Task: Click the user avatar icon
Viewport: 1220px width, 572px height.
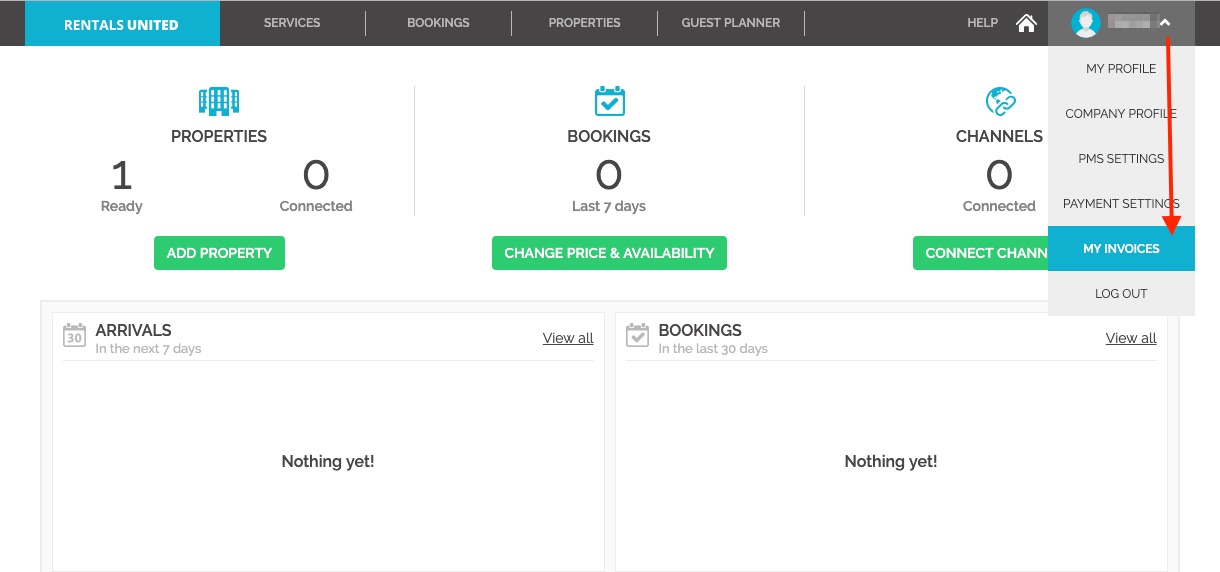Action: click(1085, 23)
